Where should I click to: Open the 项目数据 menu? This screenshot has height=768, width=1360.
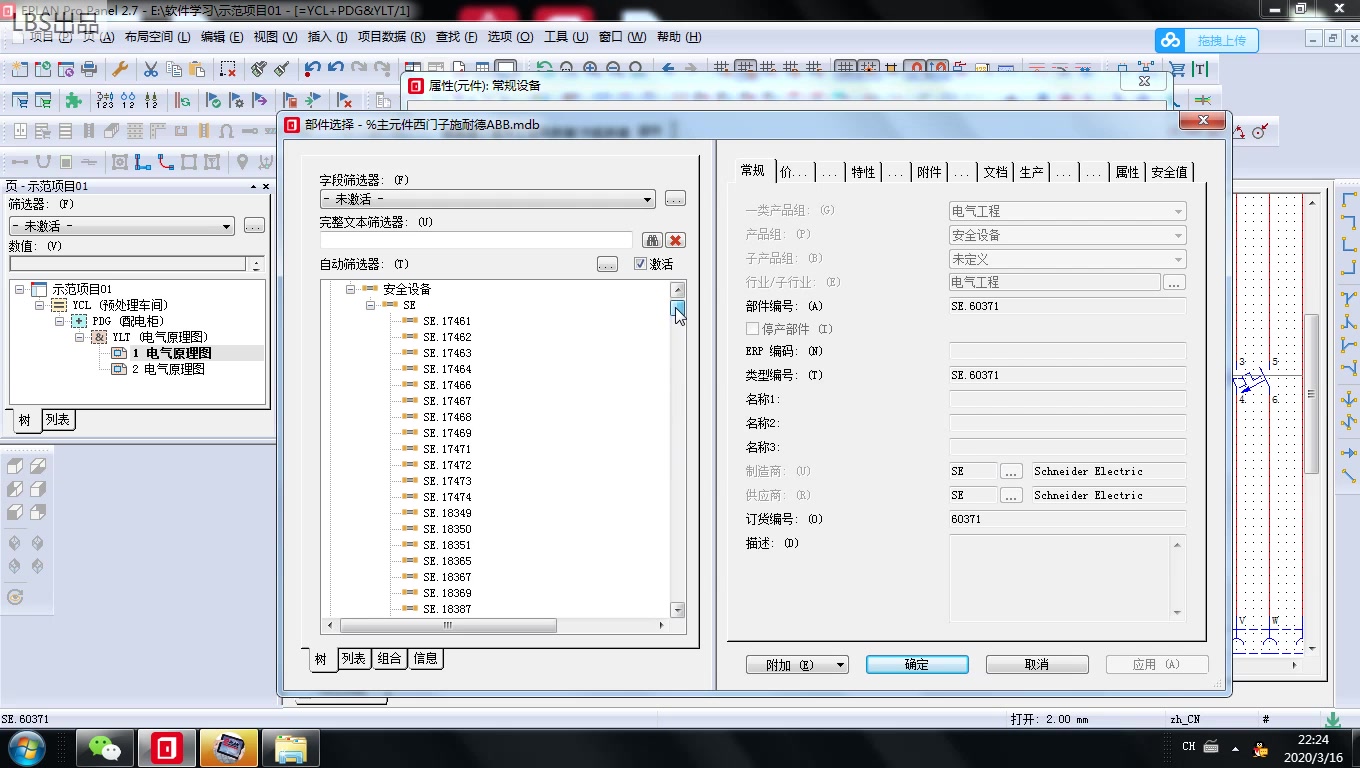tap(390, 37)
